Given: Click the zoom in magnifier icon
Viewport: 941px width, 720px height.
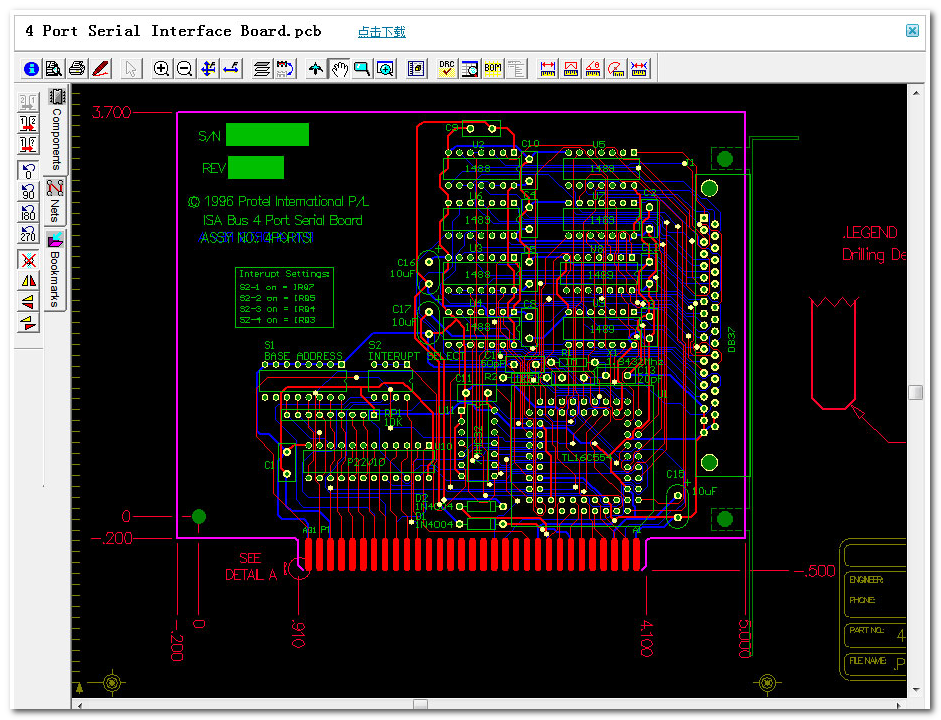Looking at the screenshot, I should pyautogui.click(x=161, y=69).
